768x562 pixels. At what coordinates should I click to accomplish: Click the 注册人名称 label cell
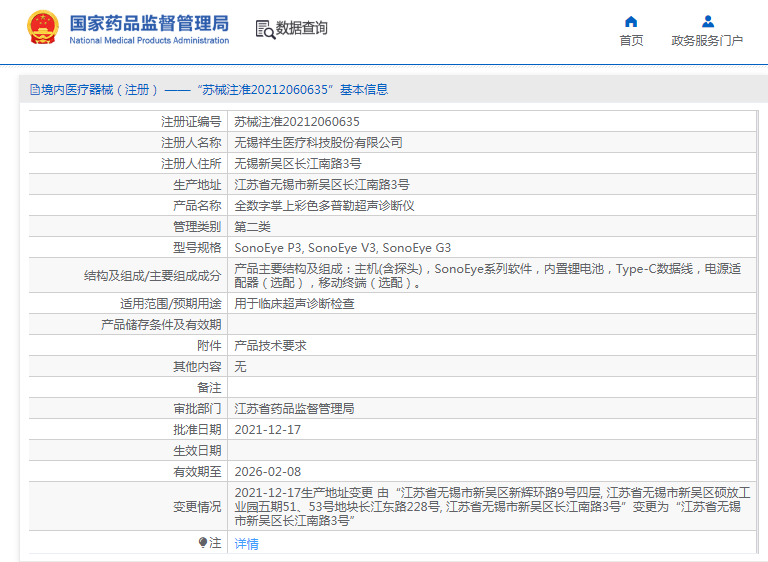(127, 143)
